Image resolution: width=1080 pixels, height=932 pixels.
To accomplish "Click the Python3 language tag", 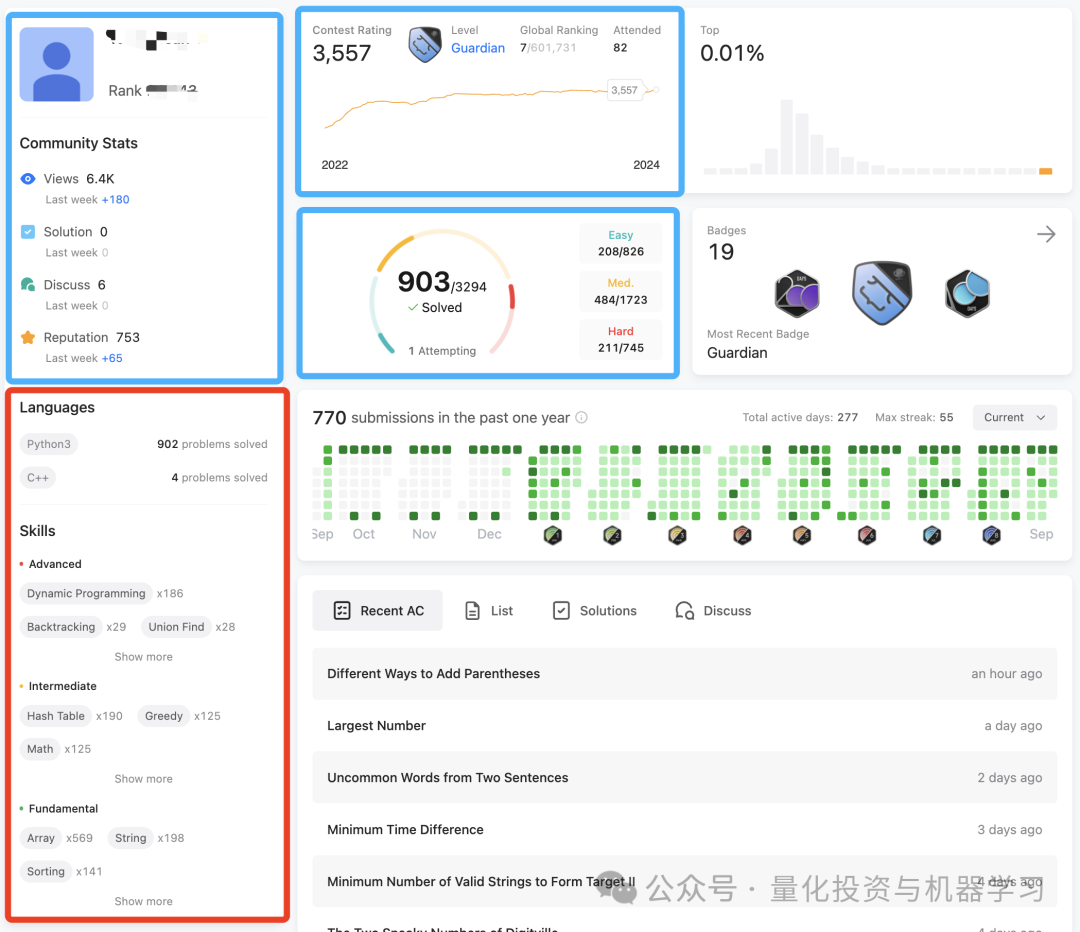I will (x=48, y=444).
